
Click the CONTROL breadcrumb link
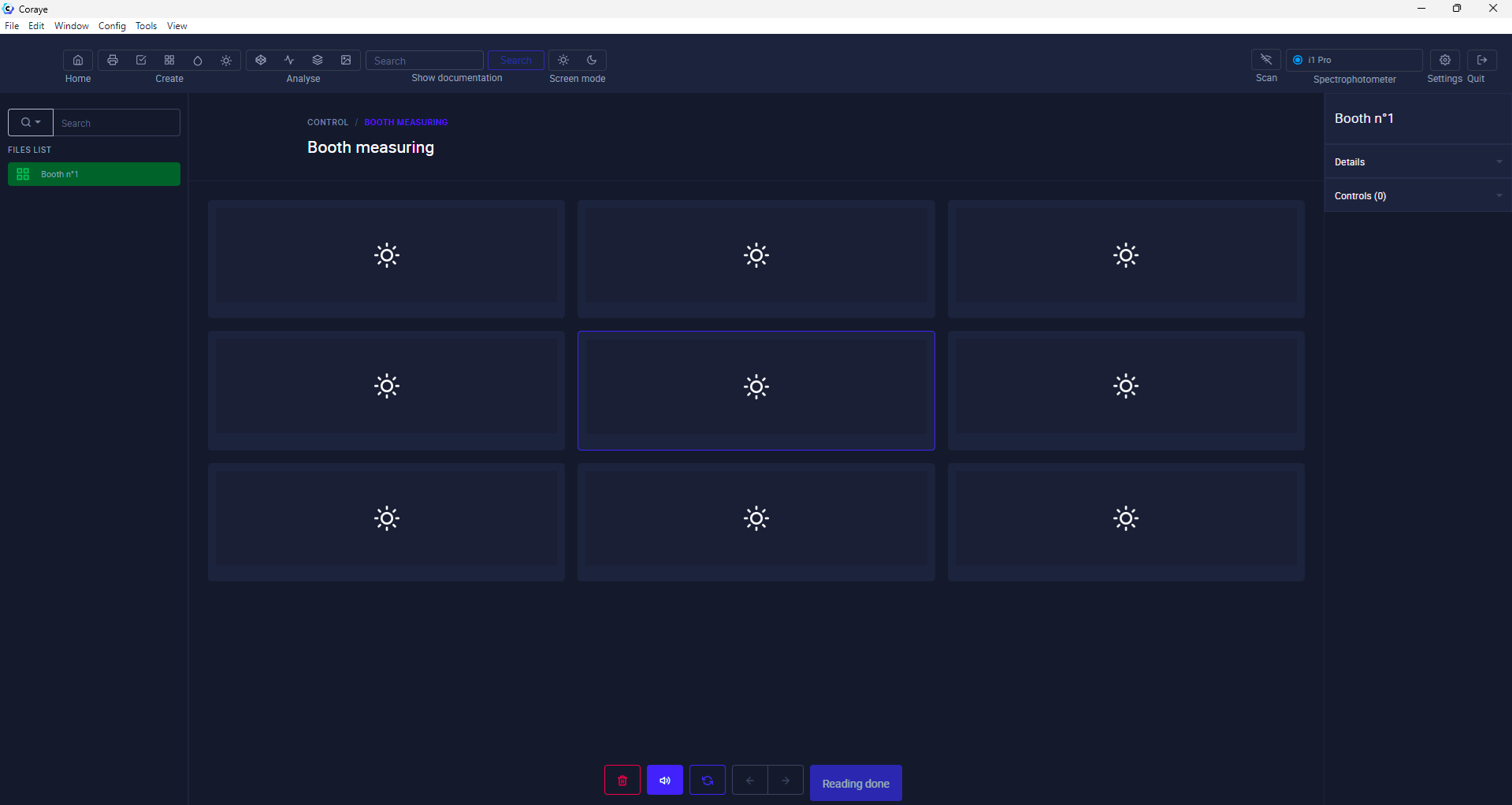[328, 122]
